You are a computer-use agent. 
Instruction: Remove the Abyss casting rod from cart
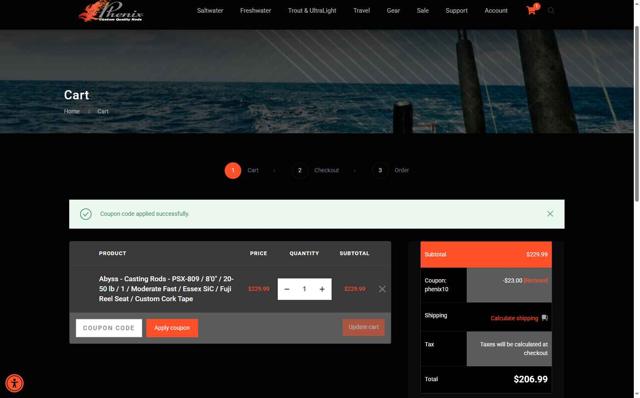(x=382, y=289)
